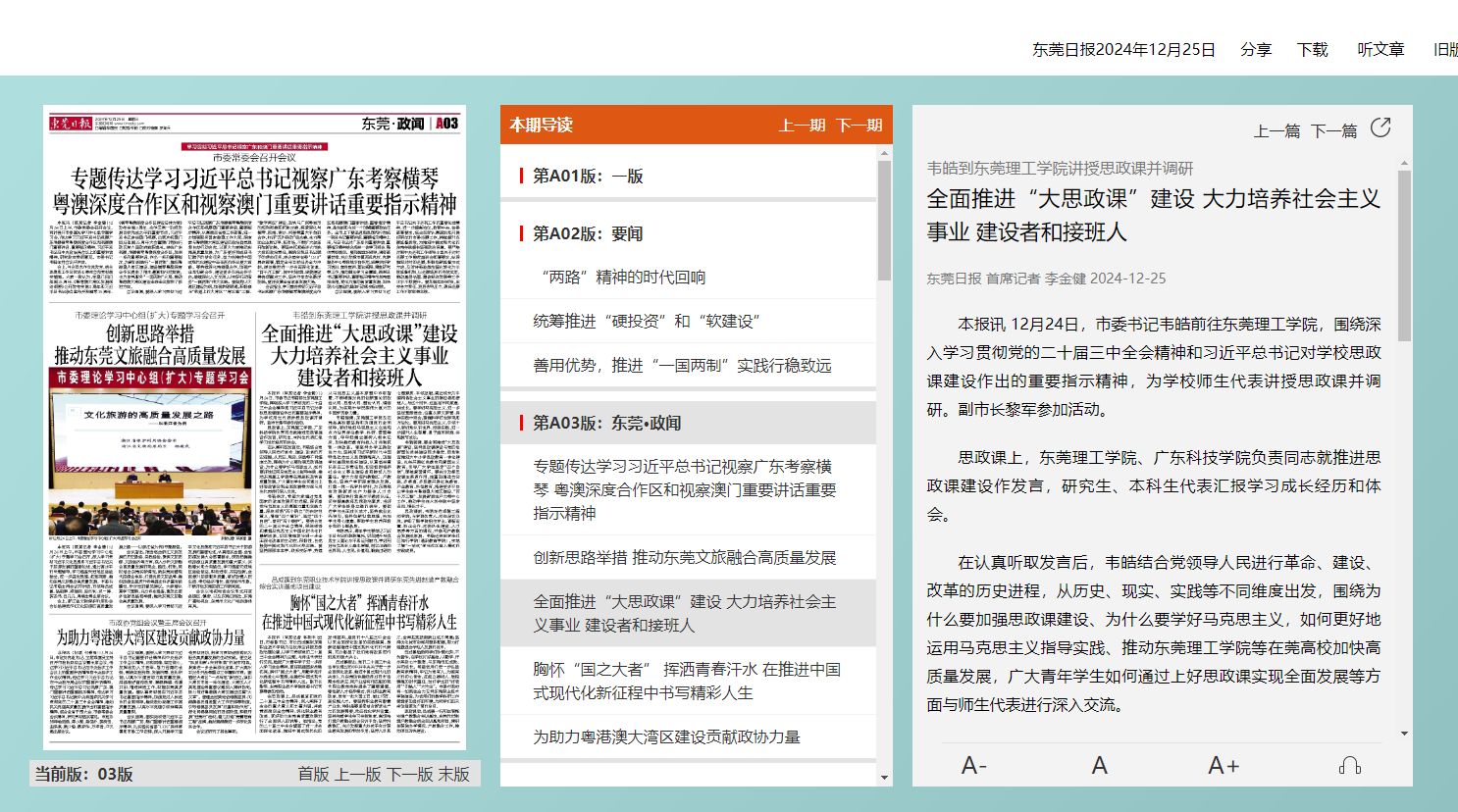This screenshot has height=812, width=1458.
Task: Open 听文章 from the top bar
Action: [1380, 49]
